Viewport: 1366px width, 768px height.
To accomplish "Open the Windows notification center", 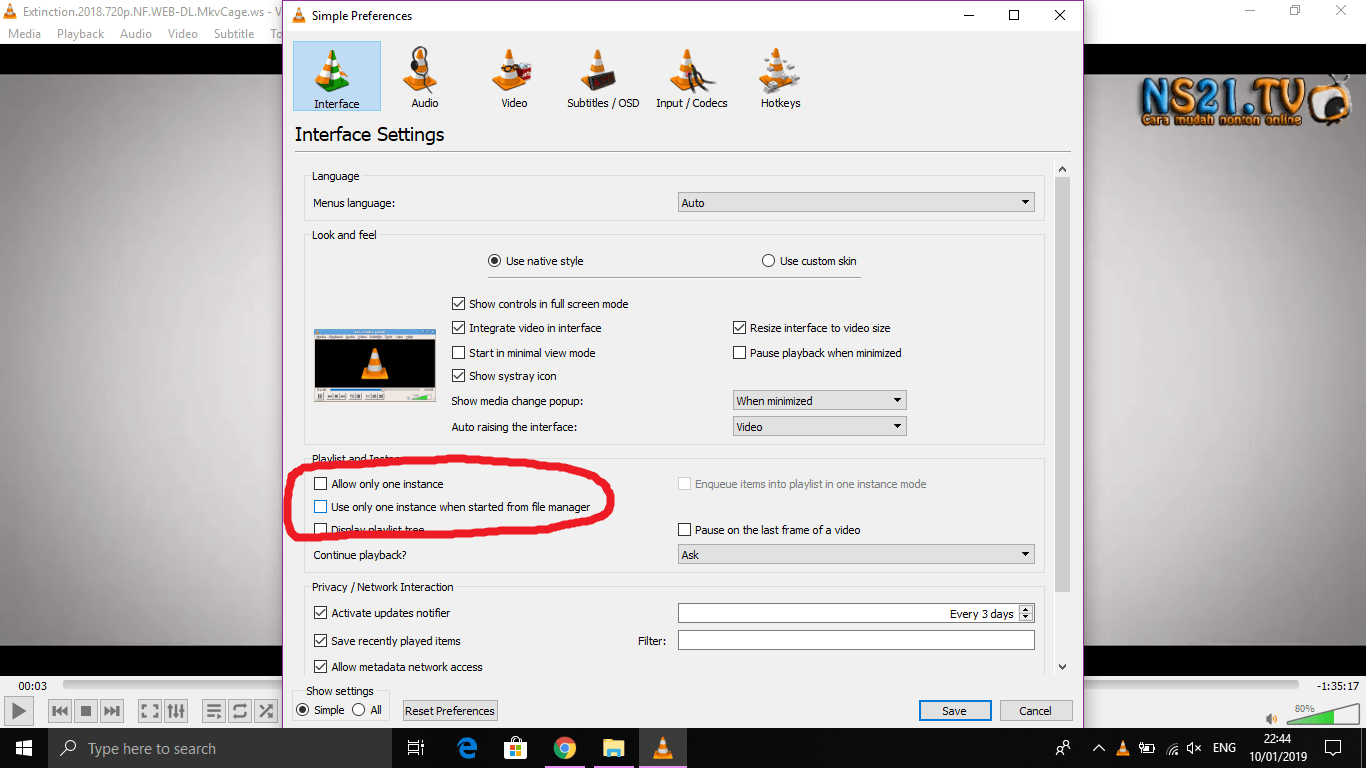I will [1333, 748].
